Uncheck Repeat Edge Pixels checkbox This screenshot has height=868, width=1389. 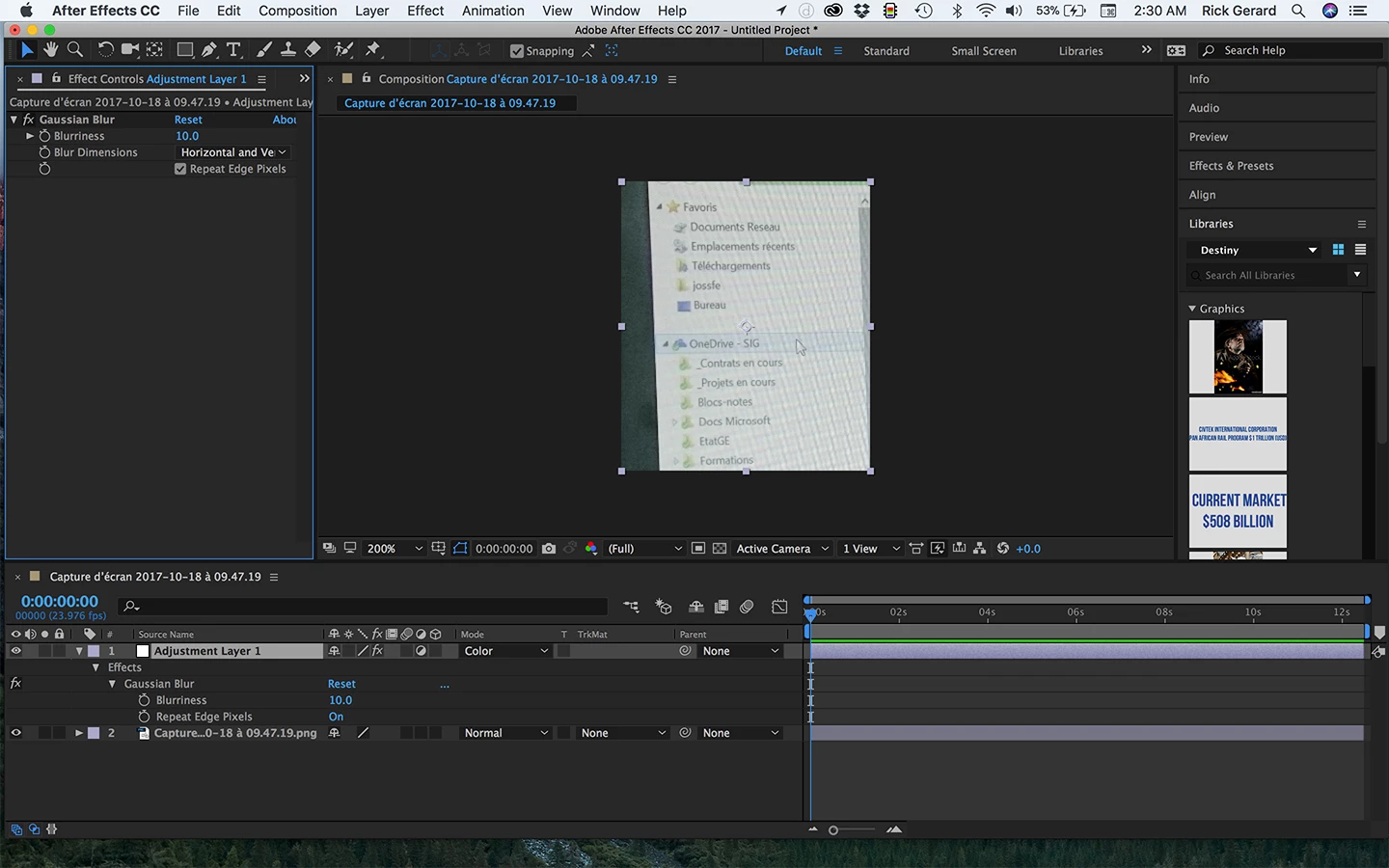tap(180, 169)
